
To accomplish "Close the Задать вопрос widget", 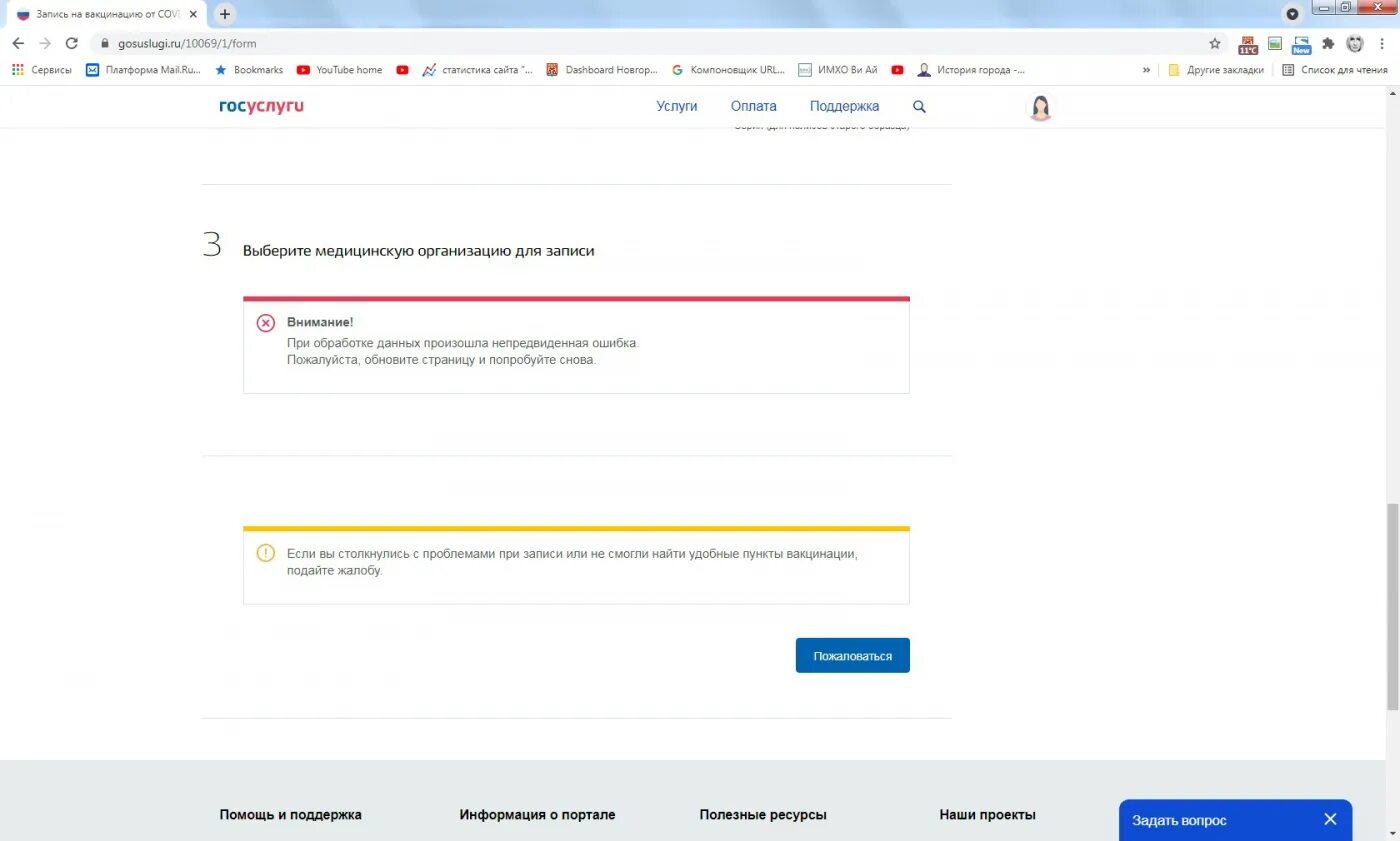I will pos(1330,819).
